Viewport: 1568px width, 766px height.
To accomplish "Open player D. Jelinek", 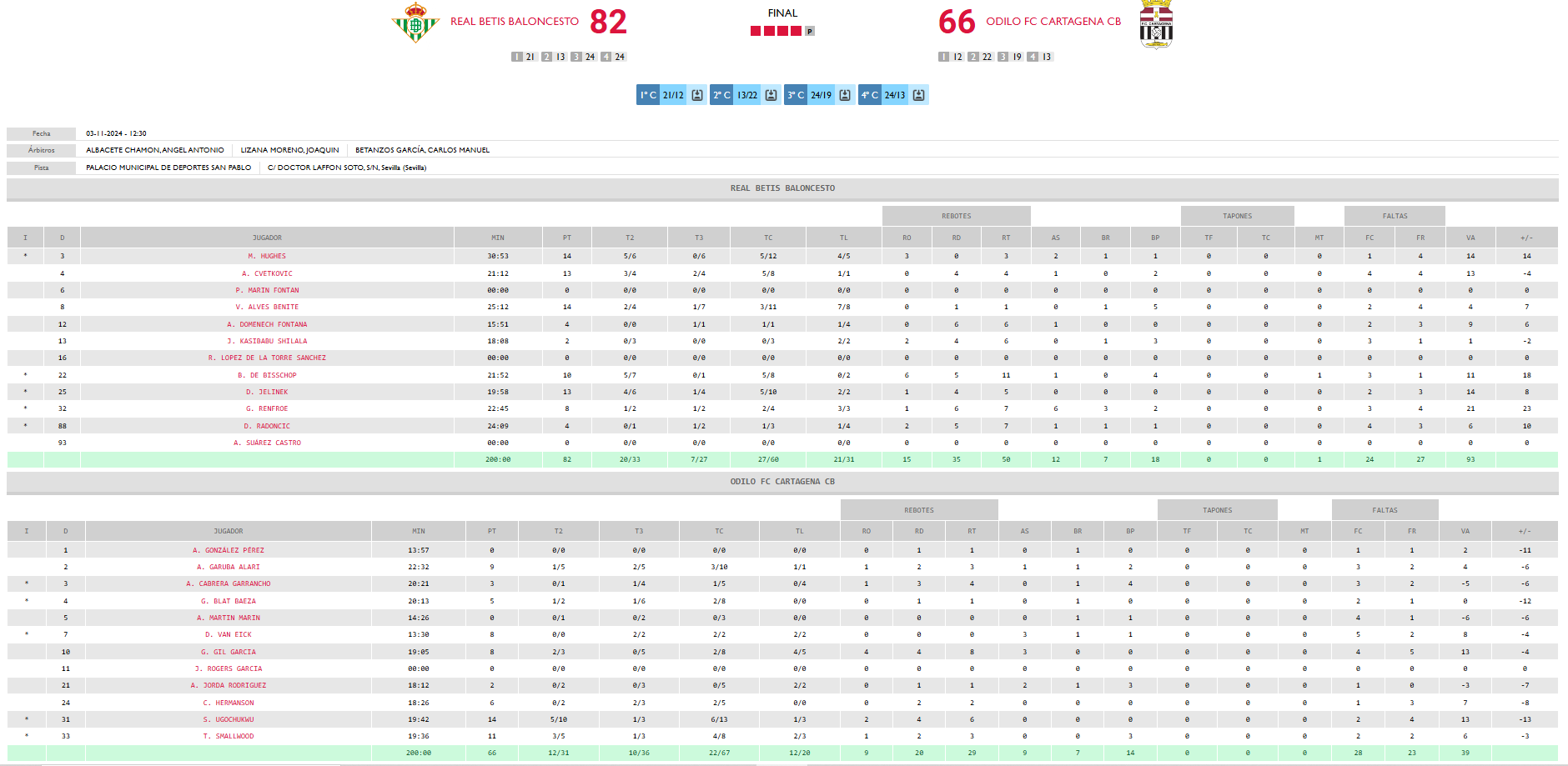I will coord(267,392).
